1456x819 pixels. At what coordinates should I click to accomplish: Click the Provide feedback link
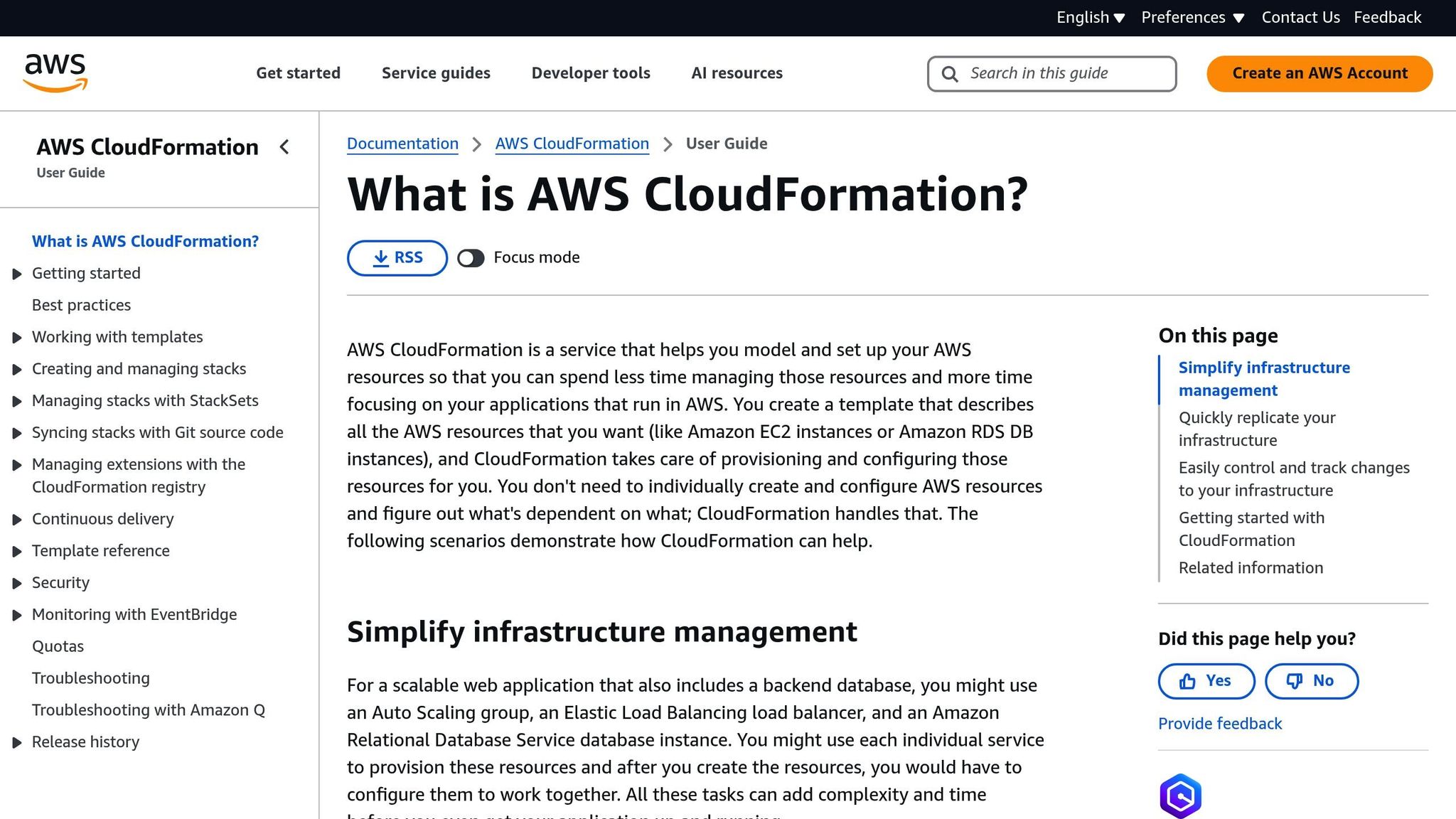1220,724
